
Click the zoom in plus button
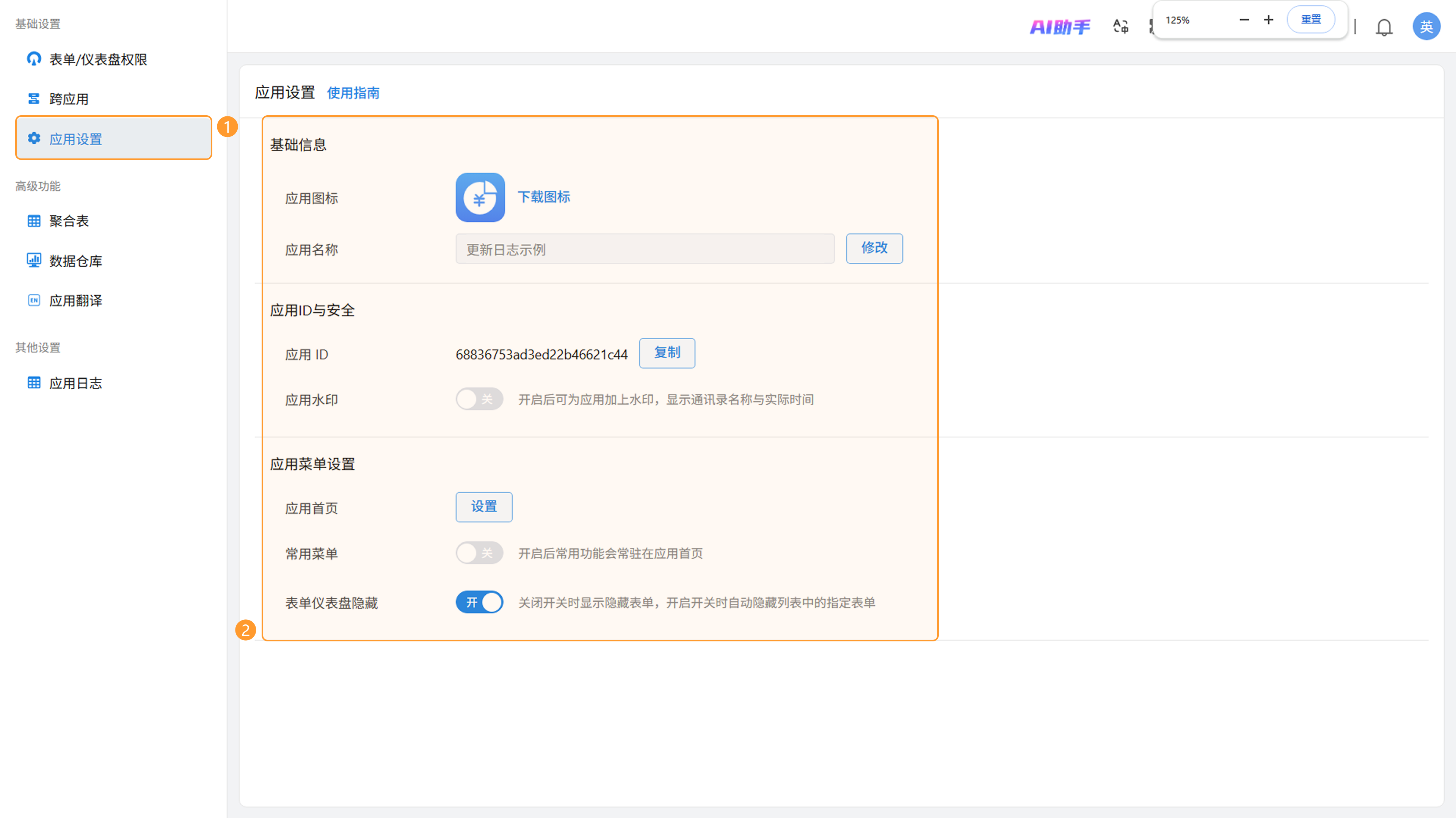[x=1268, y=20]
